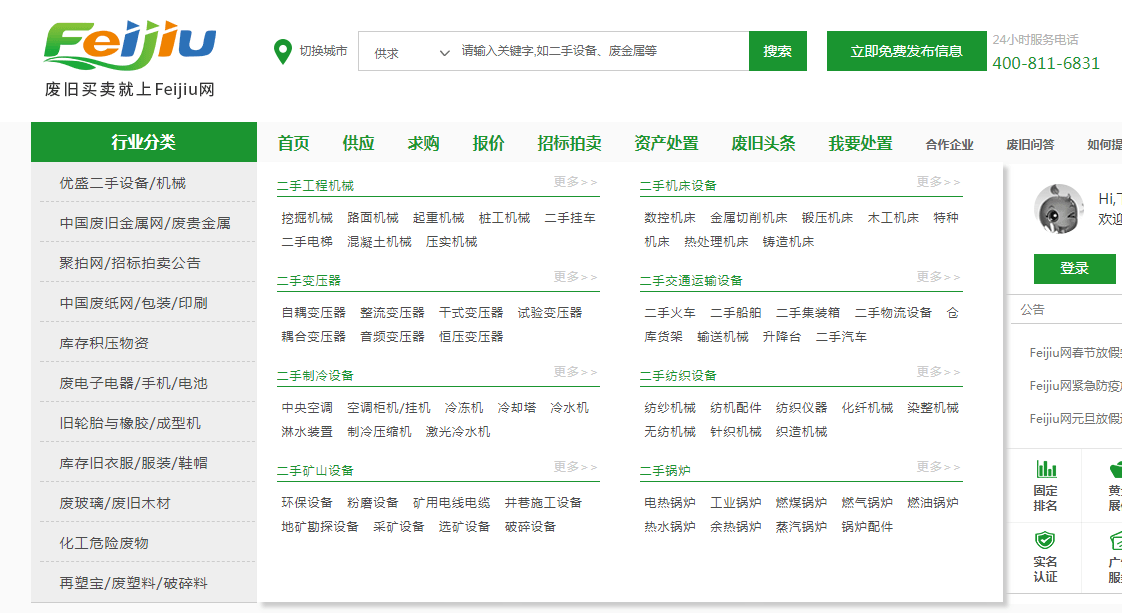Expand 更多 for 二手变压器
The width and height of the screenshot is (1122, 613).
576,276
